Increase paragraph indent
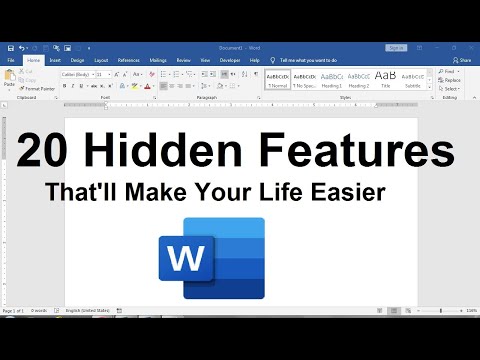Screen dimensions: 480x360 coord(213,74)
